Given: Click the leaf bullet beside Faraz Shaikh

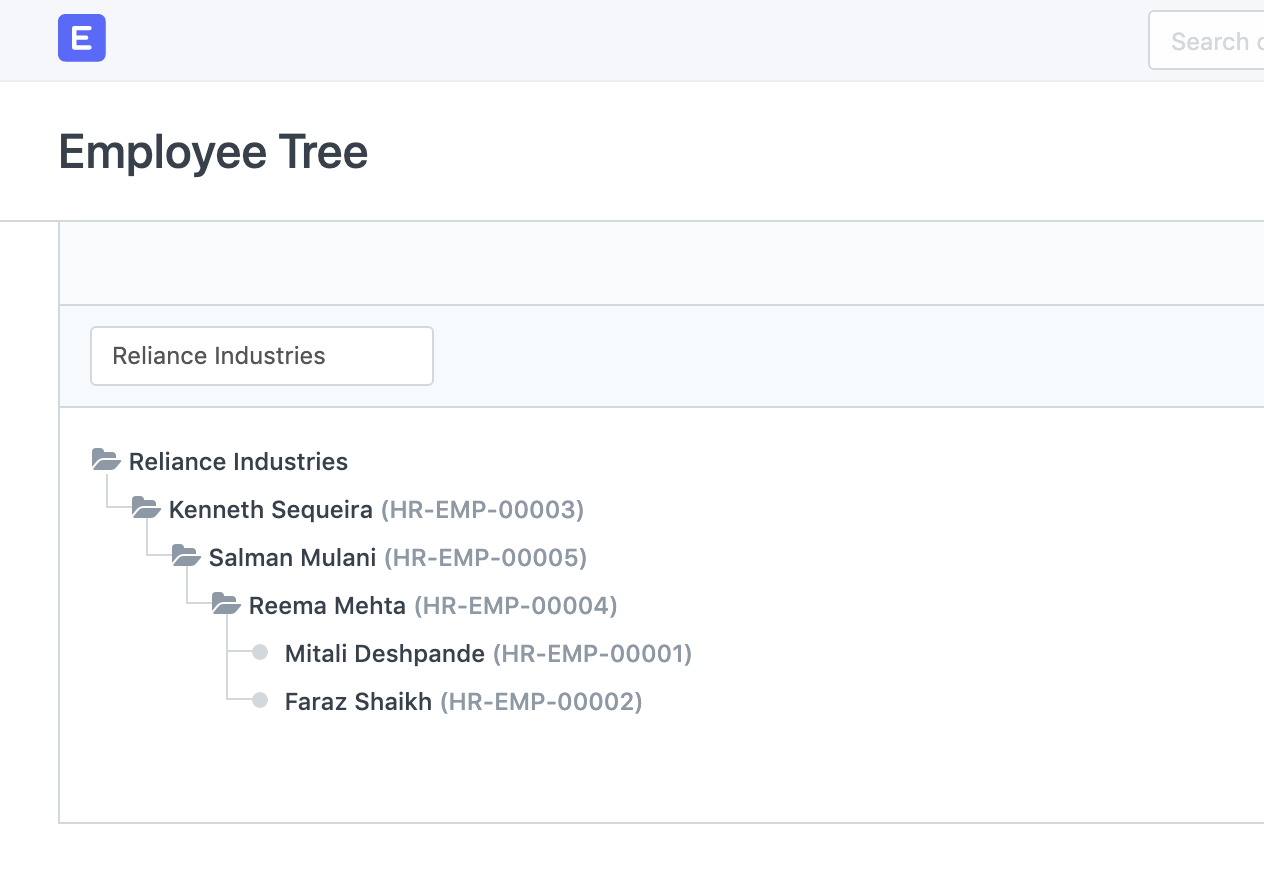Looking at the screenshot, I should coord(260,701).
